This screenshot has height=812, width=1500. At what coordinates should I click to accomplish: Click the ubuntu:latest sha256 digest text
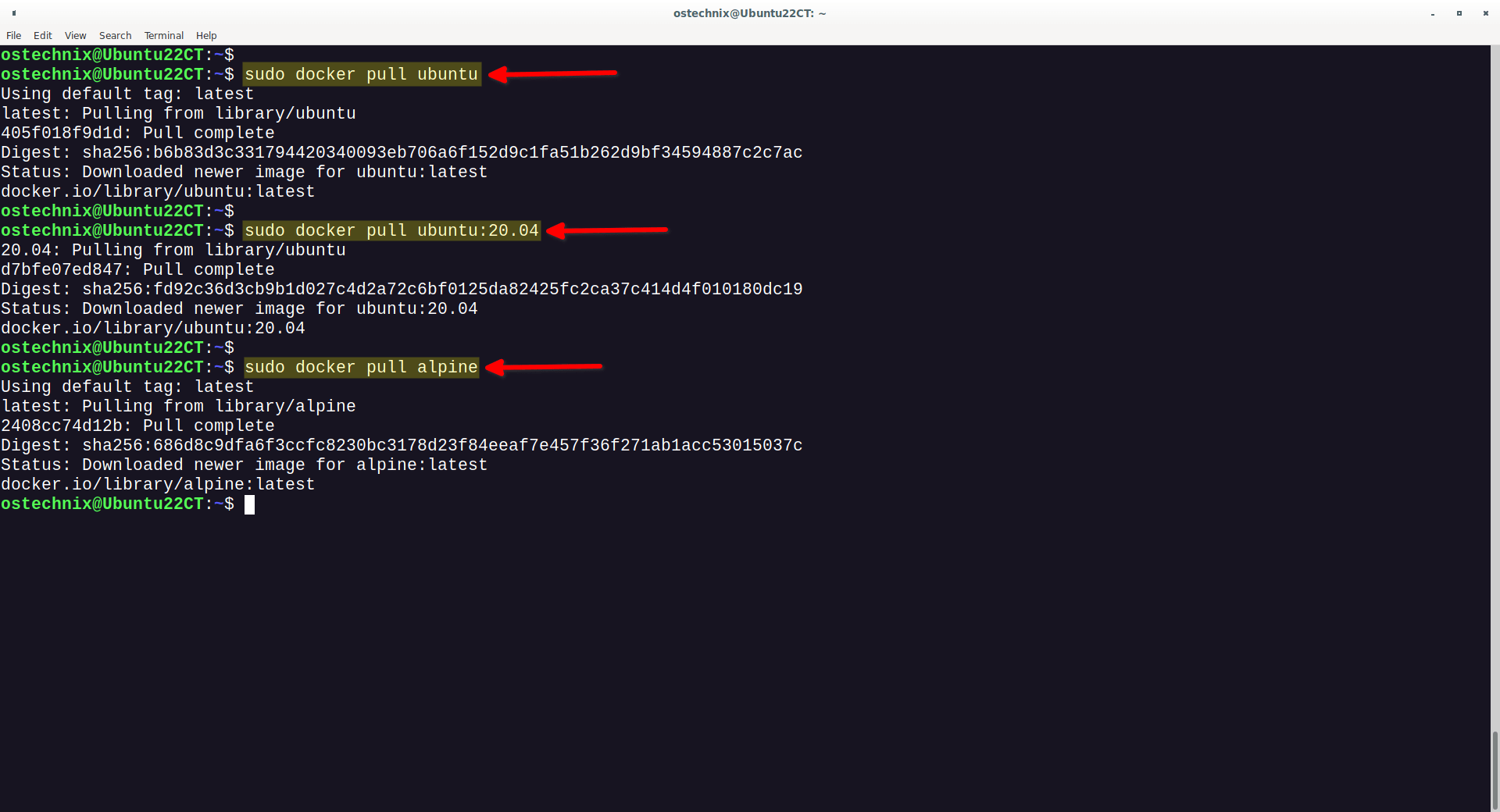pos(402,152)
